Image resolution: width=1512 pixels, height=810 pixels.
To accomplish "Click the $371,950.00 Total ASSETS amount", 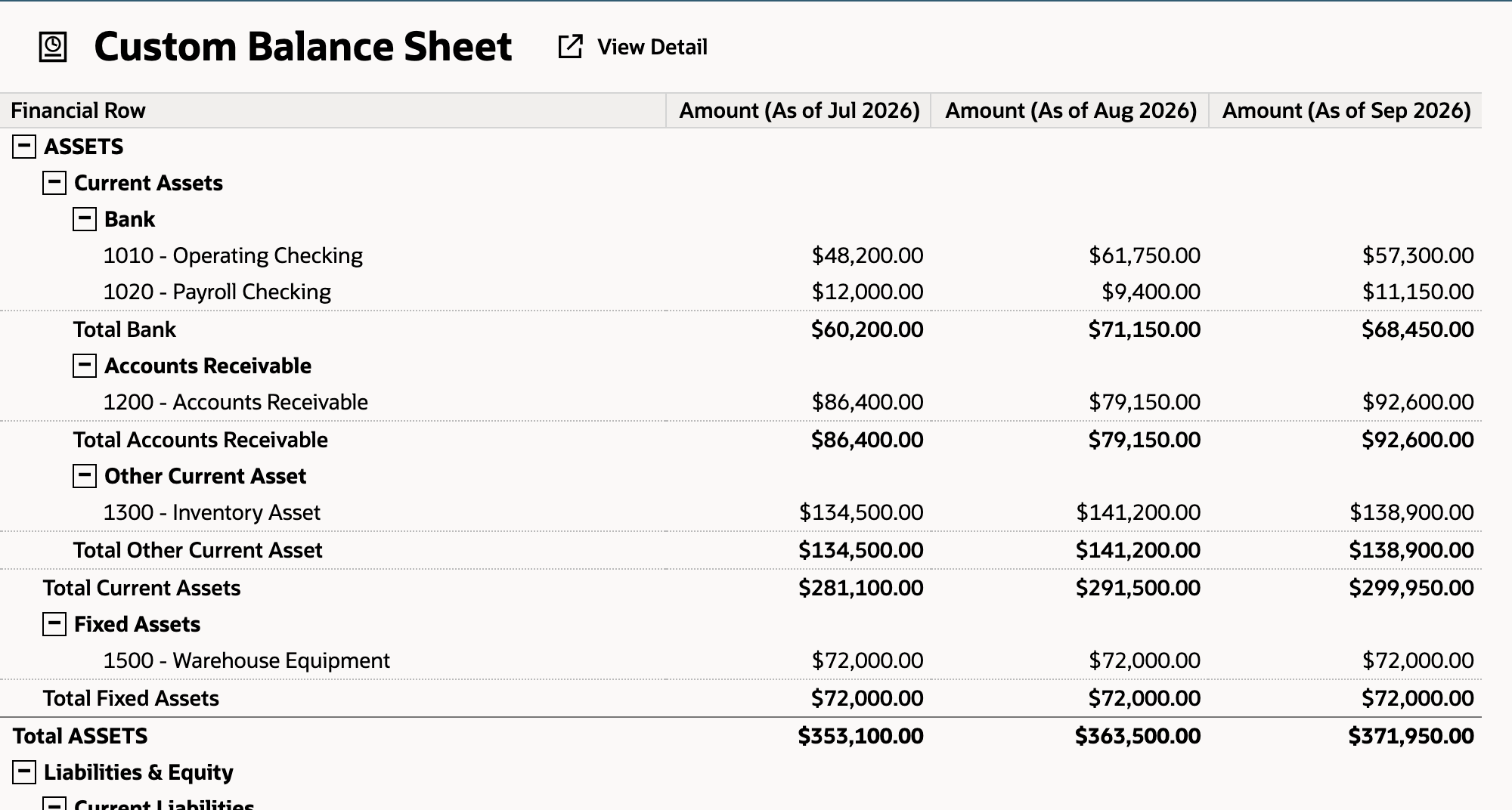I will 1411,736.
